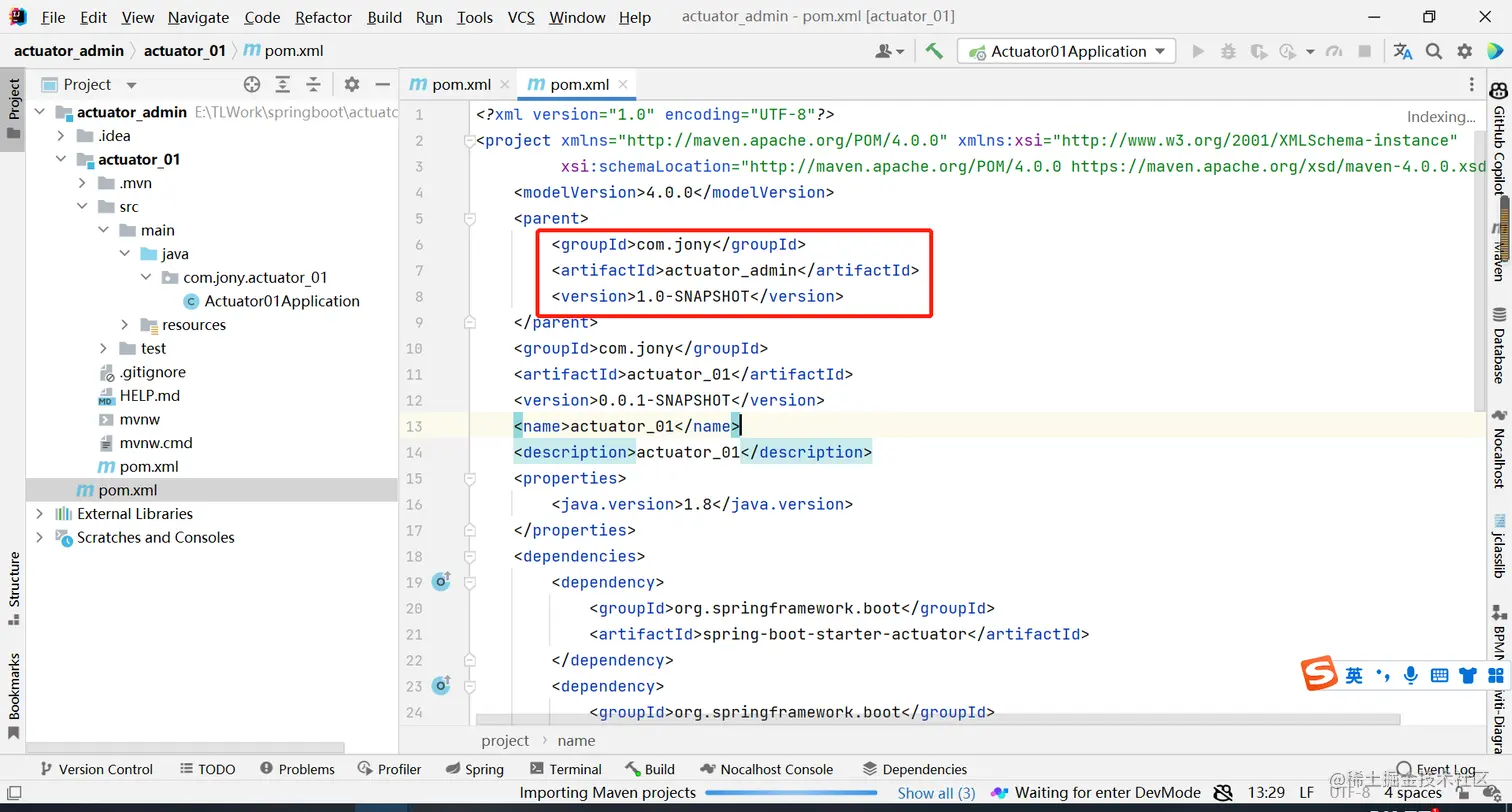The width and height of the screenshot is (1512, 812).
Task: Click the Build Project hammer icon
Action: click(x=934, y=51)
